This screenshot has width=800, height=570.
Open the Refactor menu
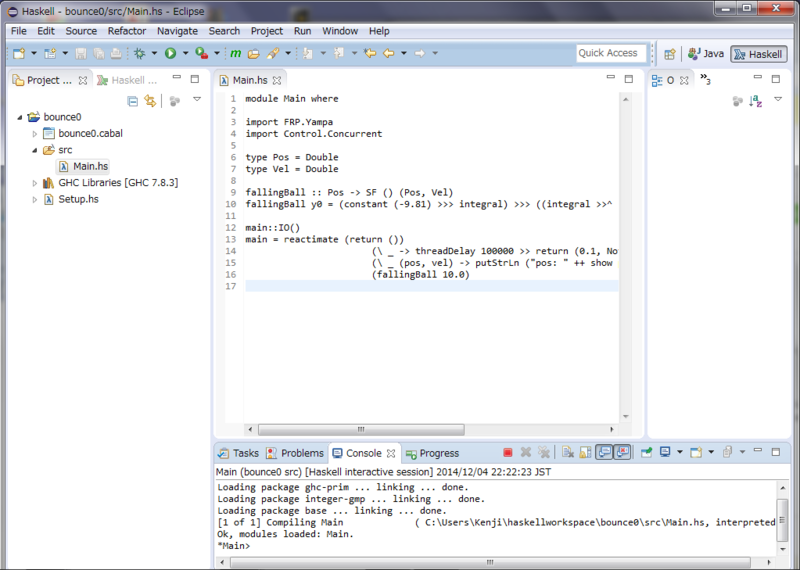point(127,31)
